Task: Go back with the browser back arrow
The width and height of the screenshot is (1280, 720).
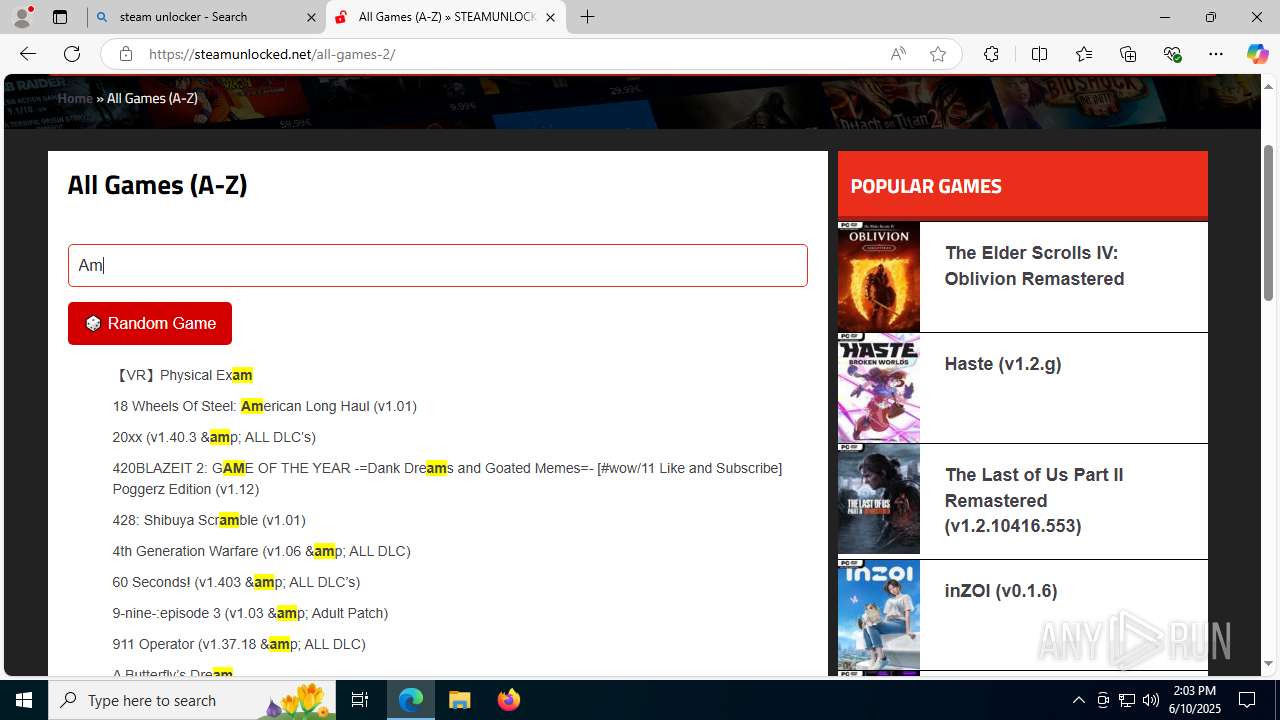Action: (x=28, y=54)
